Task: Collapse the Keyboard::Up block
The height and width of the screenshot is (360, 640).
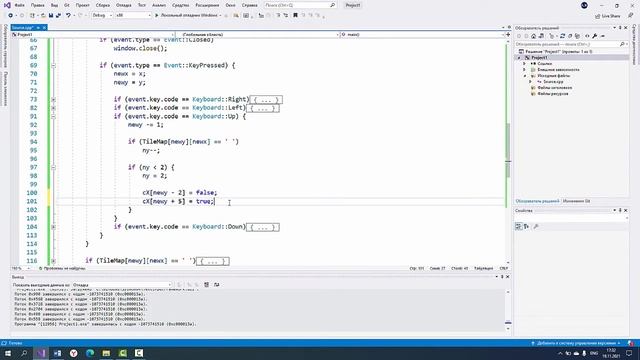Action: pyautogui.click(x=53, y=117)
